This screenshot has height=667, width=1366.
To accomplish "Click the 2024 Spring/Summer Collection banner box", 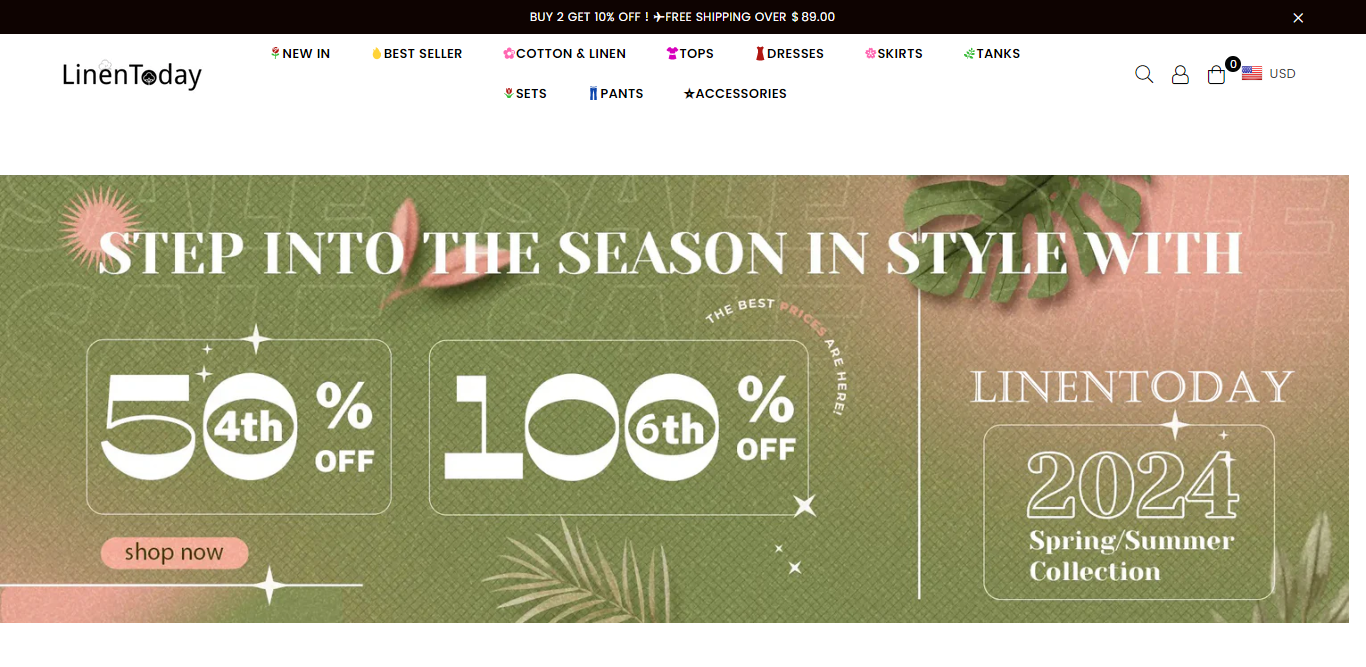I will [1129, 512].
